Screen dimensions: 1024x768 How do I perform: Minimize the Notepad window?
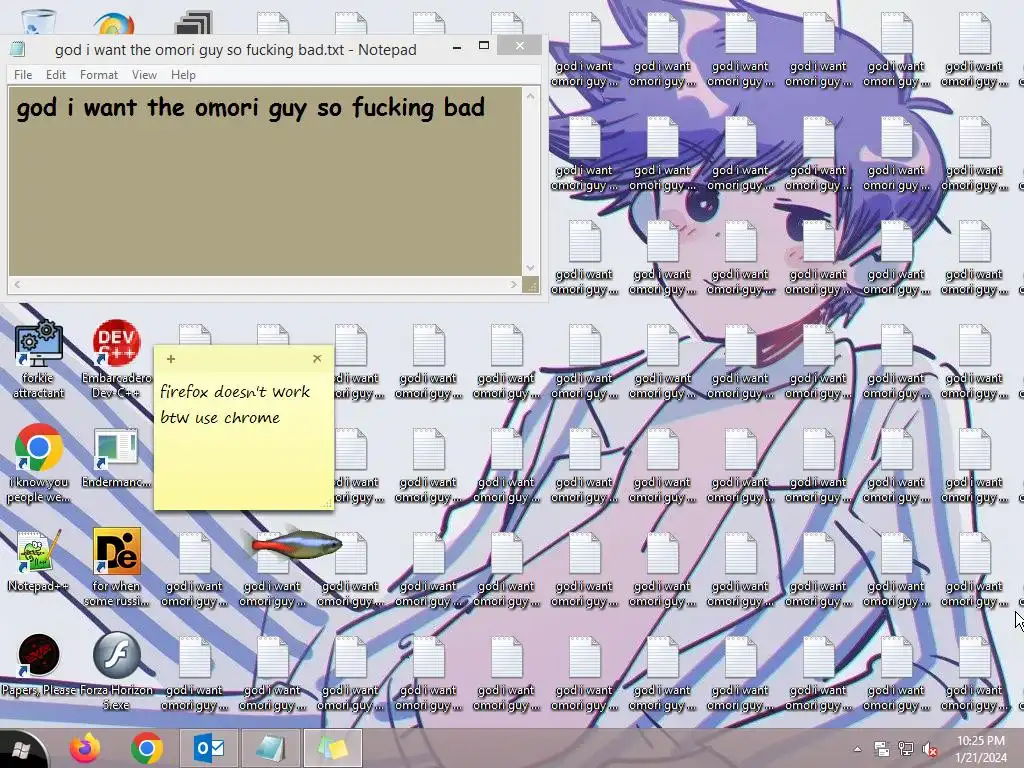pos(457,47)
